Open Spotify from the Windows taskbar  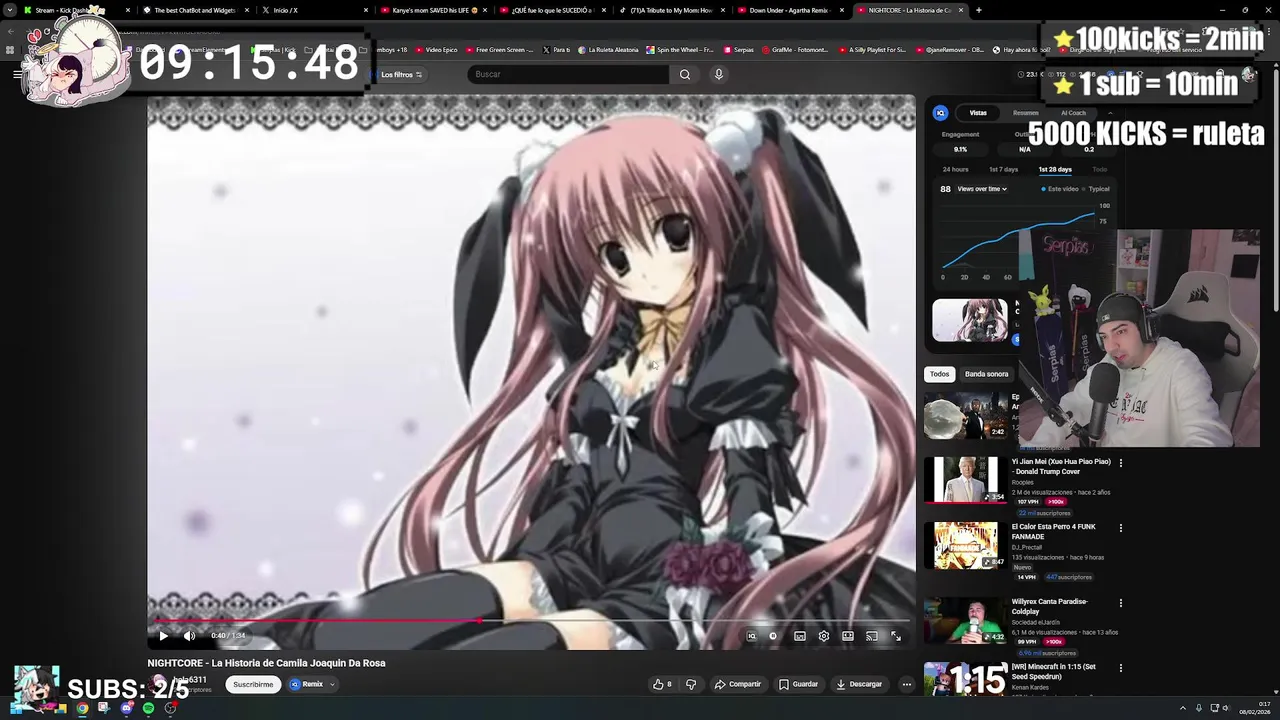[148, 709]
